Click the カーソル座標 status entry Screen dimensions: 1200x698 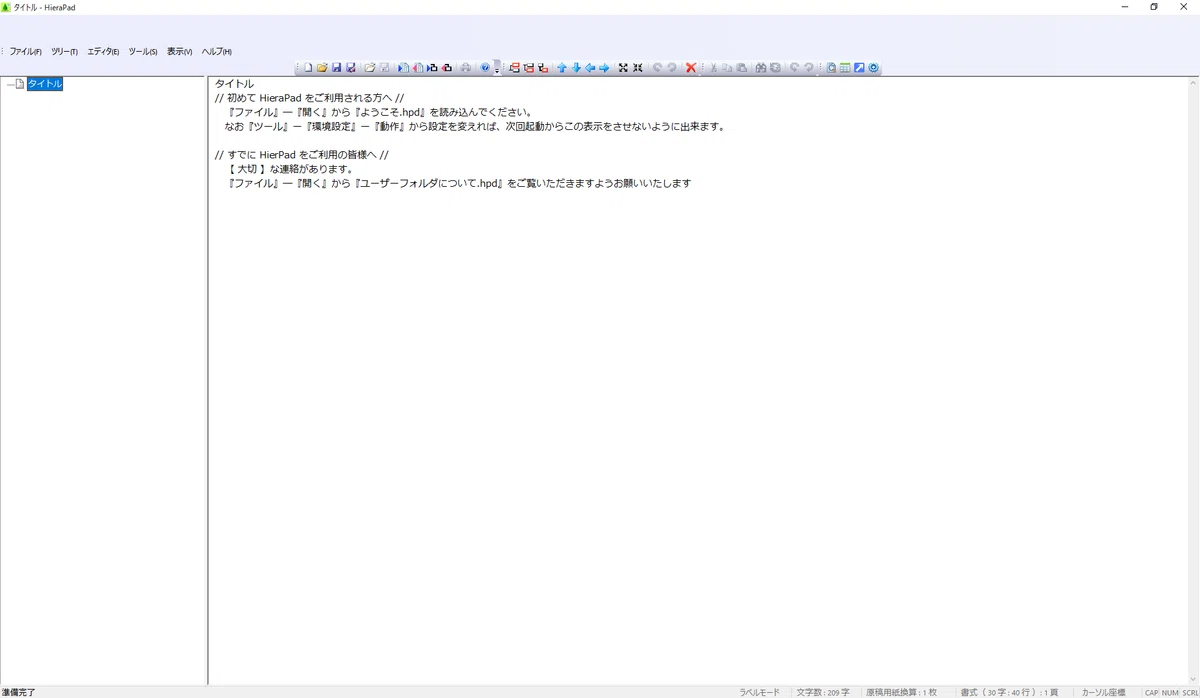(x=1103, y=692)
